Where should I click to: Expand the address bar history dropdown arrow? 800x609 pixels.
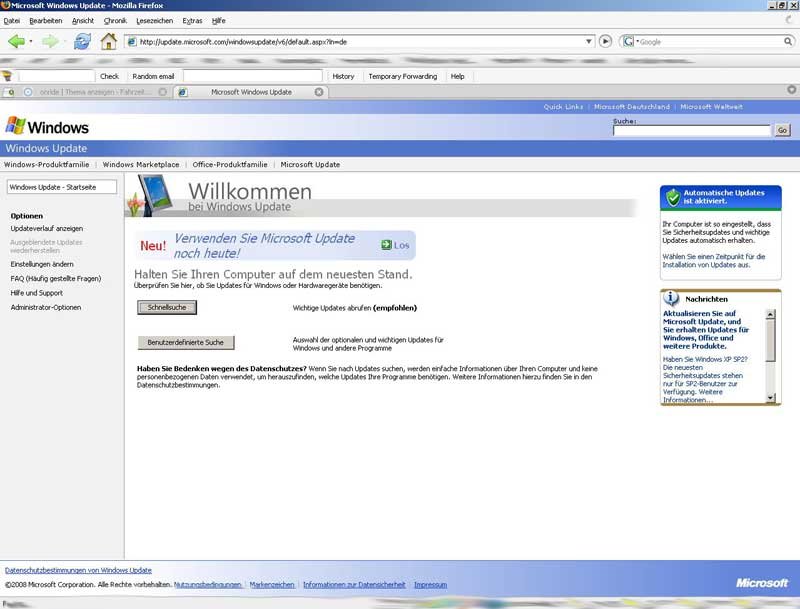[588, 41]
